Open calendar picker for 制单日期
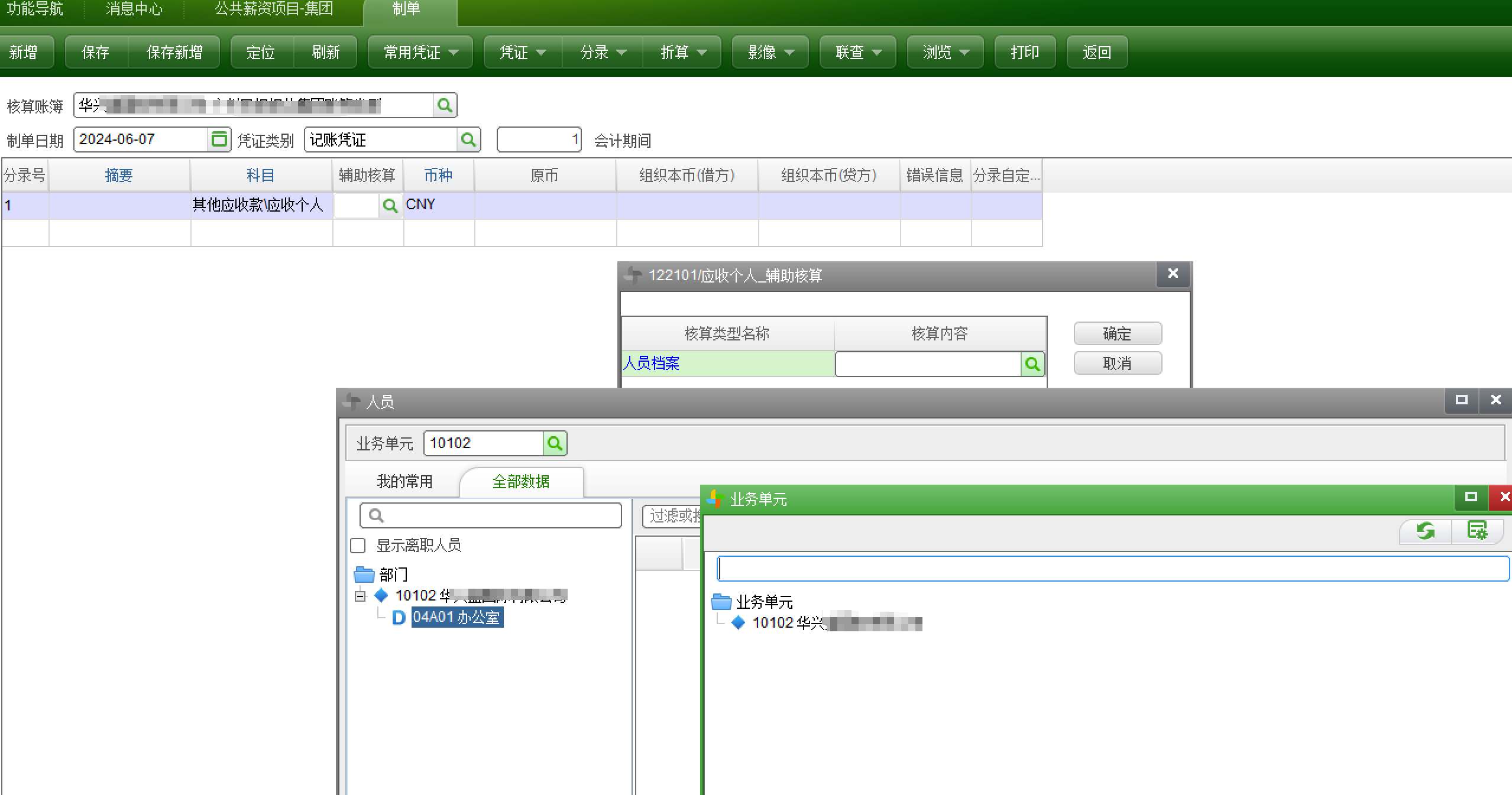This screenshot has height=795, width=1512. coord(219,139)
